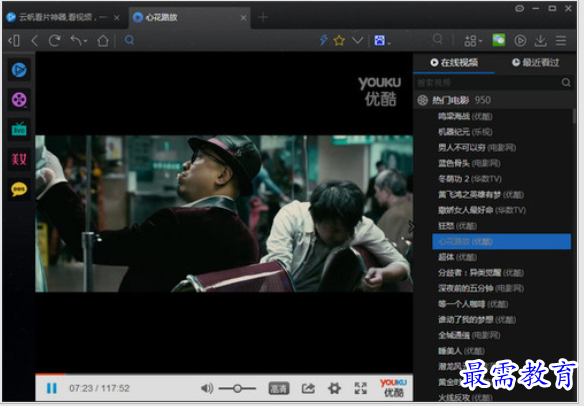This screenshot has width=584, height=406.
Task: Expand the address bar history chevron
Action: coord(358,40)
